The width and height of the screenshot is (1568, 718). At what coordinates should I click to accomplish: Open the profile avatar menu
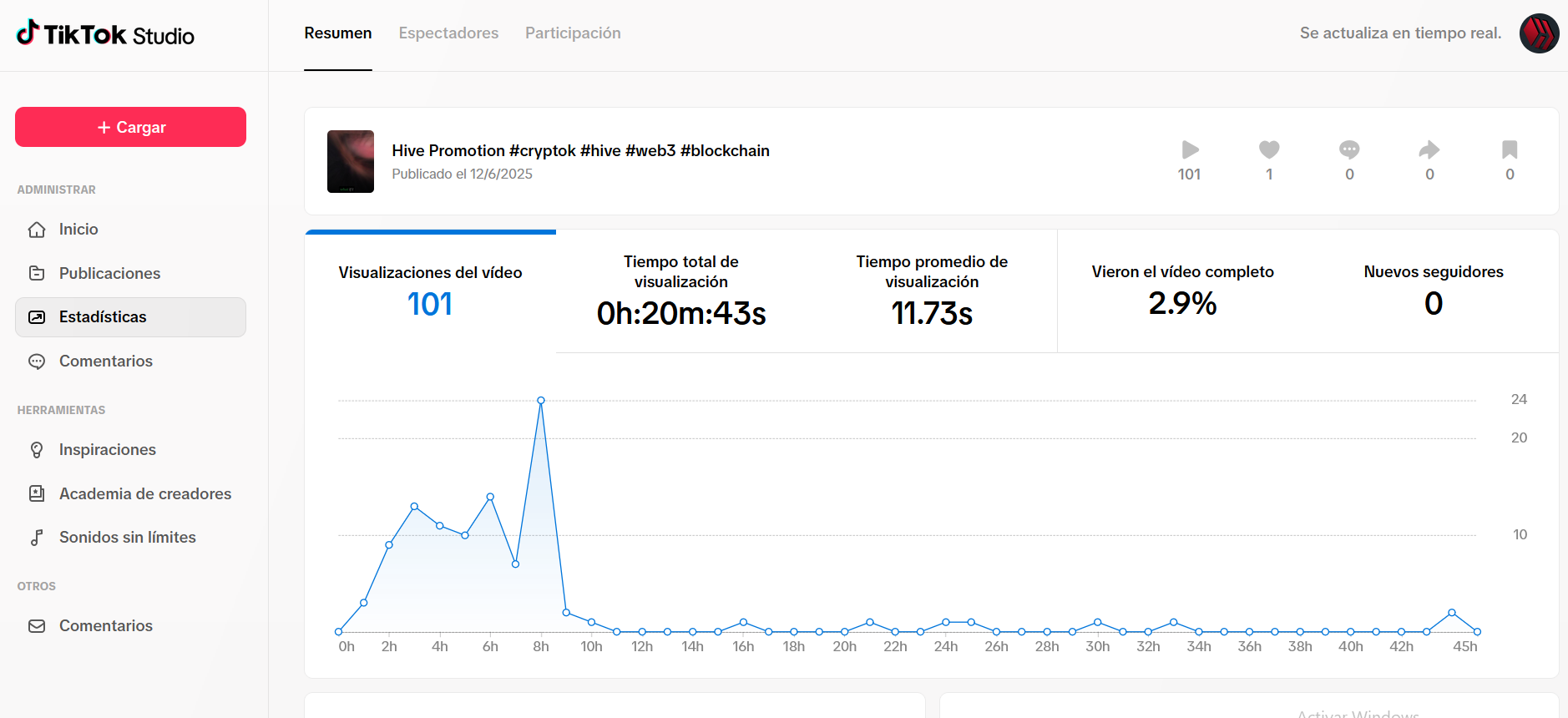click(x=1539, y=33)
